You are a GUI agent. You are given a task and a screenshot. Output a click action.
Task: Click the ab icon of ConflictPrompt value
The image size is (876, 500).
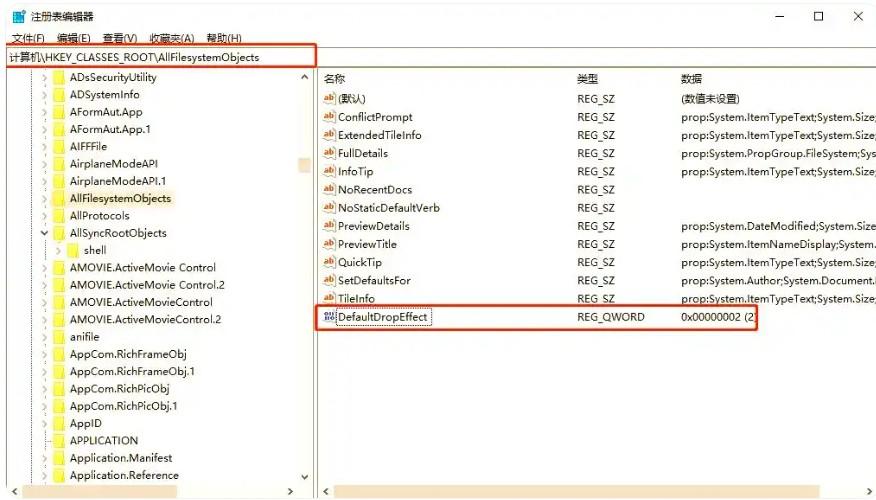pyautogui.click(x=329, y=117)
